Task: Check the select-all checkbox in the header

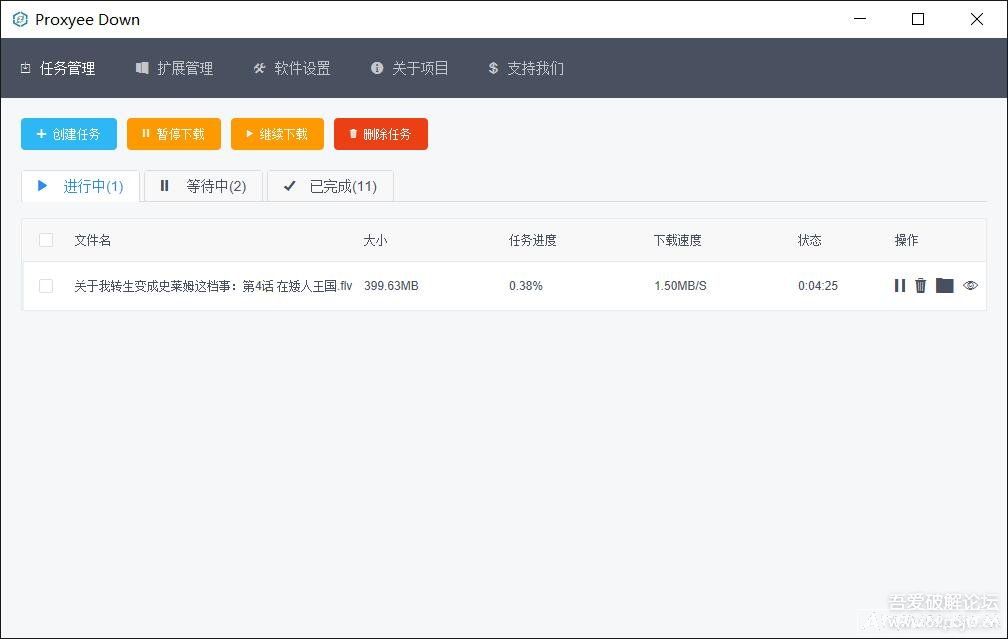Action: (46, 240)
